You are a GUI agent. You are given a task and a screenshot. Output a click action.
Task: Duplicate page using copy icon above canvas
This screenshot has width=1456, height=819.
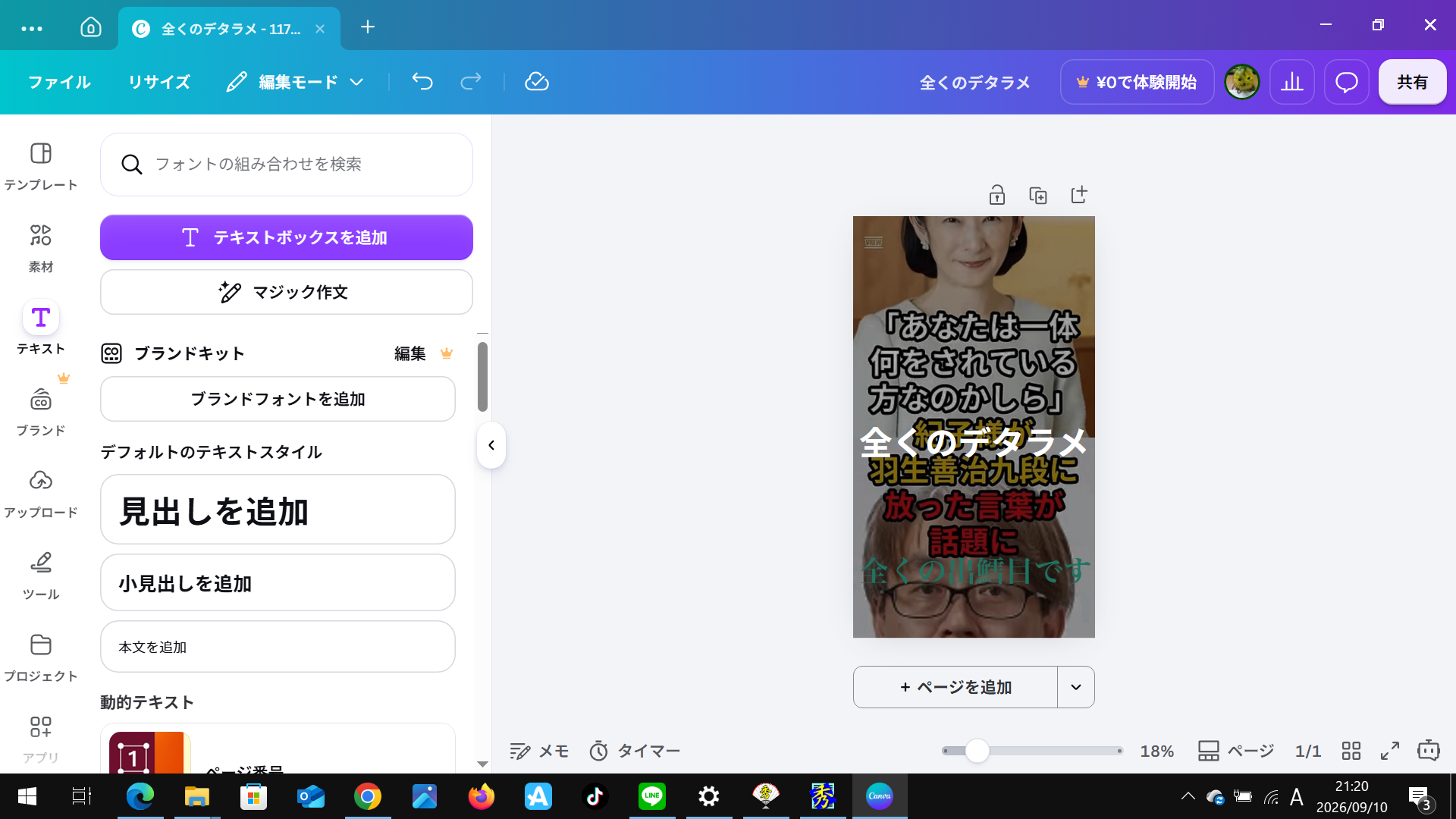click(1038, 195)
